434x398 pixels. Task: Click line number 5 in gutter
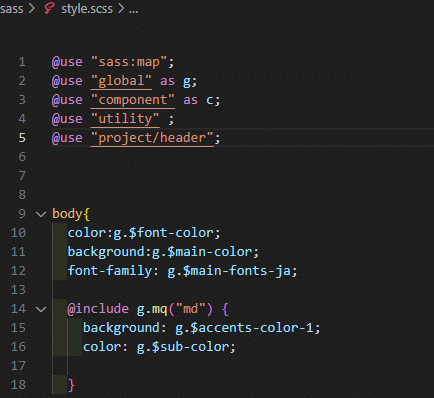22,138
